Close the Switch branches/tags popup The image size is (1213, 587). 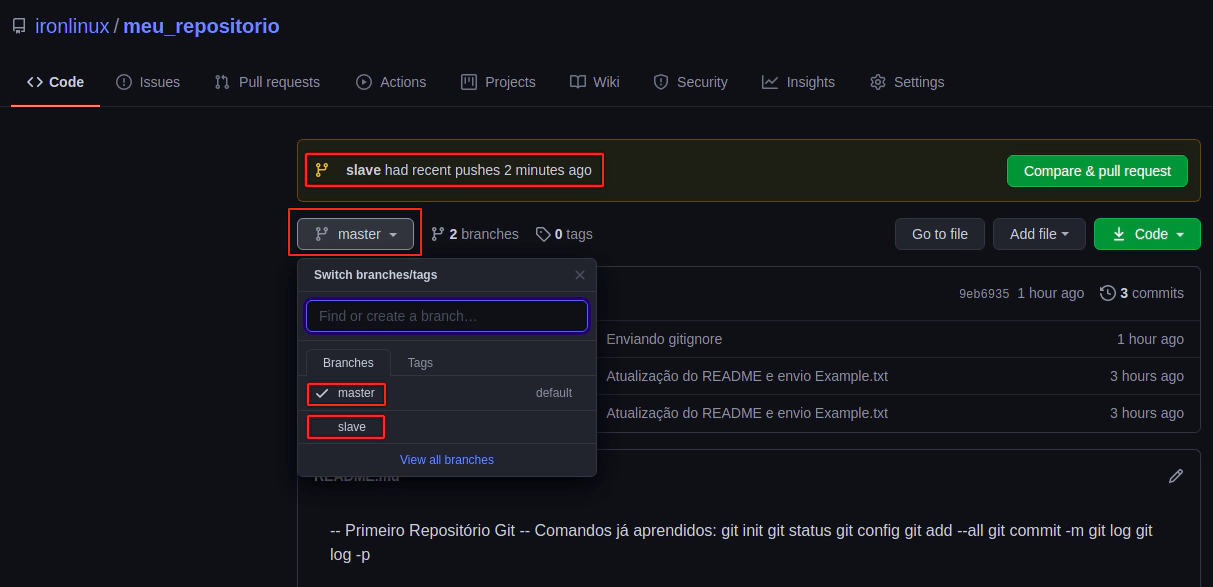[580, 275]
